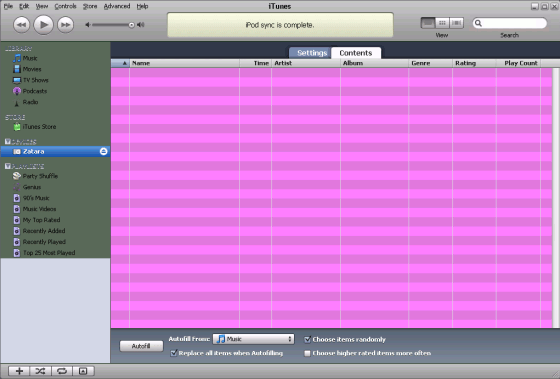Collapse the Devices section triangle

click(x=8, y=141)
